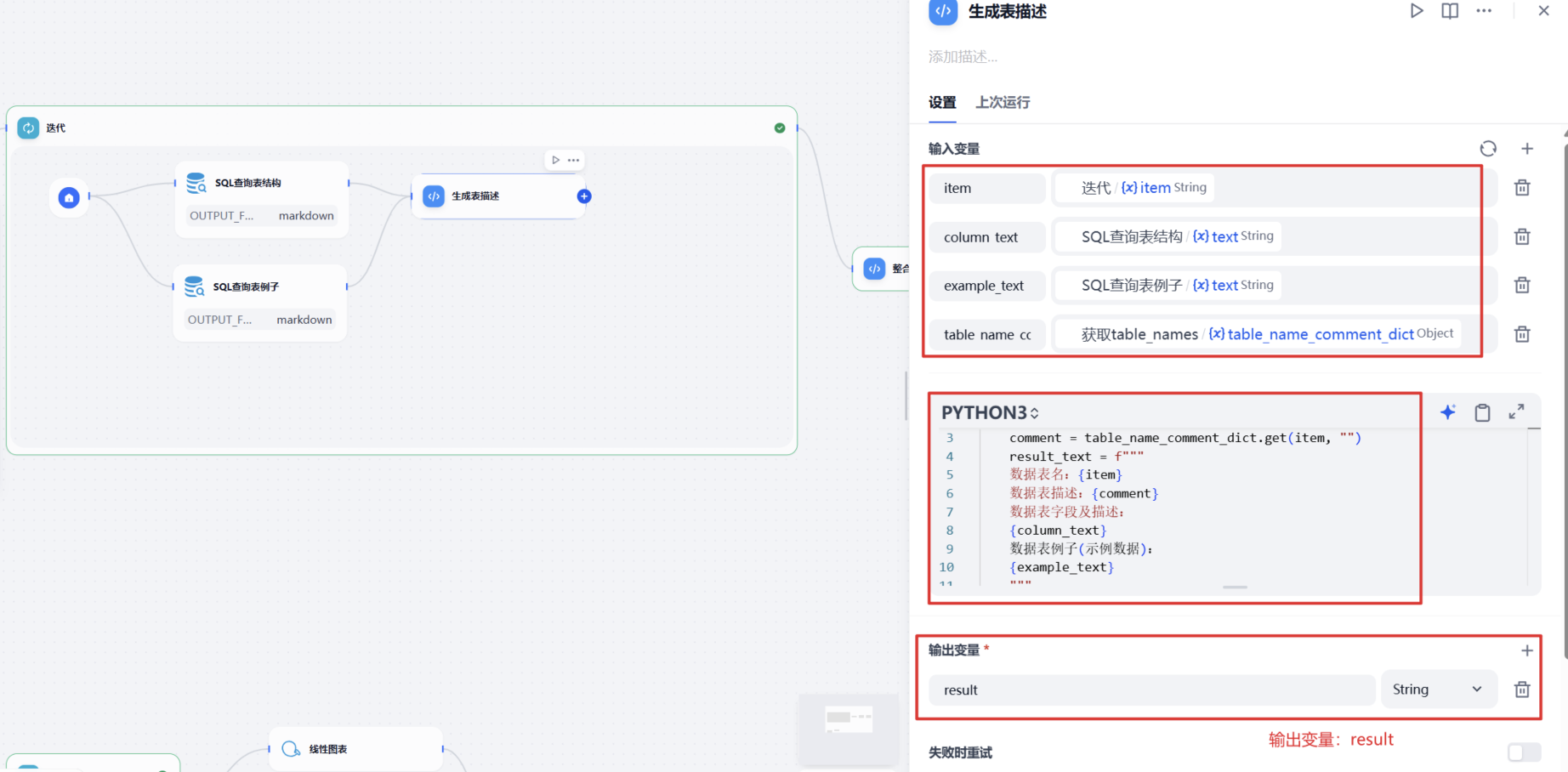The width and height of the screenshot is (1568, 772).
Task: Click the {example_text} code line
Action: pyautogui.click(x=1061, y=567)
